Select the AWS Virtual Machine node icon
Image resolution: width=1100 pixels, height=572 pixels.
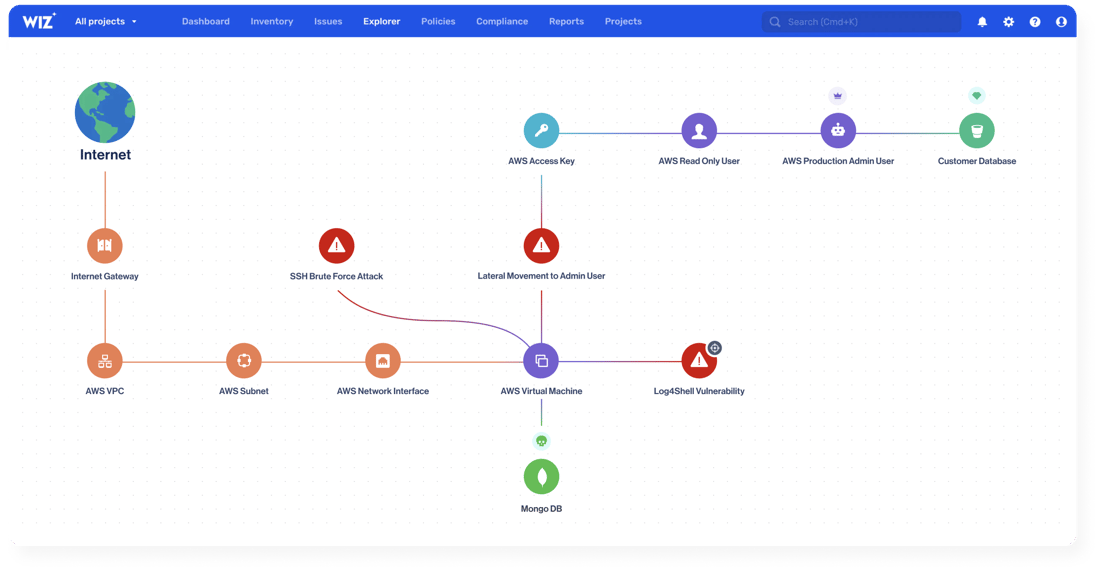541,361
